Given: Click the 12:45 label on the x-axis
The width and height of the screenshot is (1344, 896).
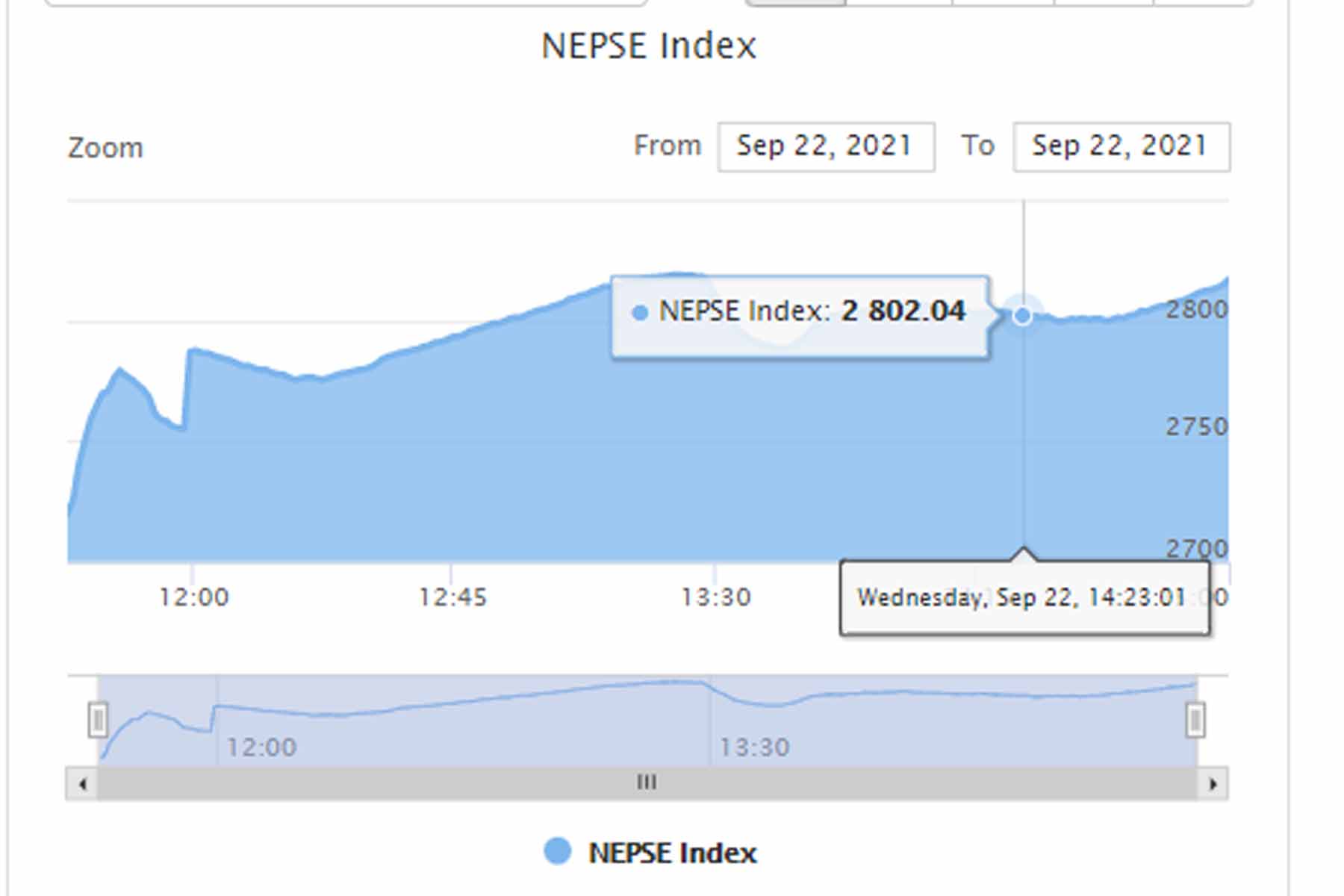Looking at the screenshot, I should point(452,597).
